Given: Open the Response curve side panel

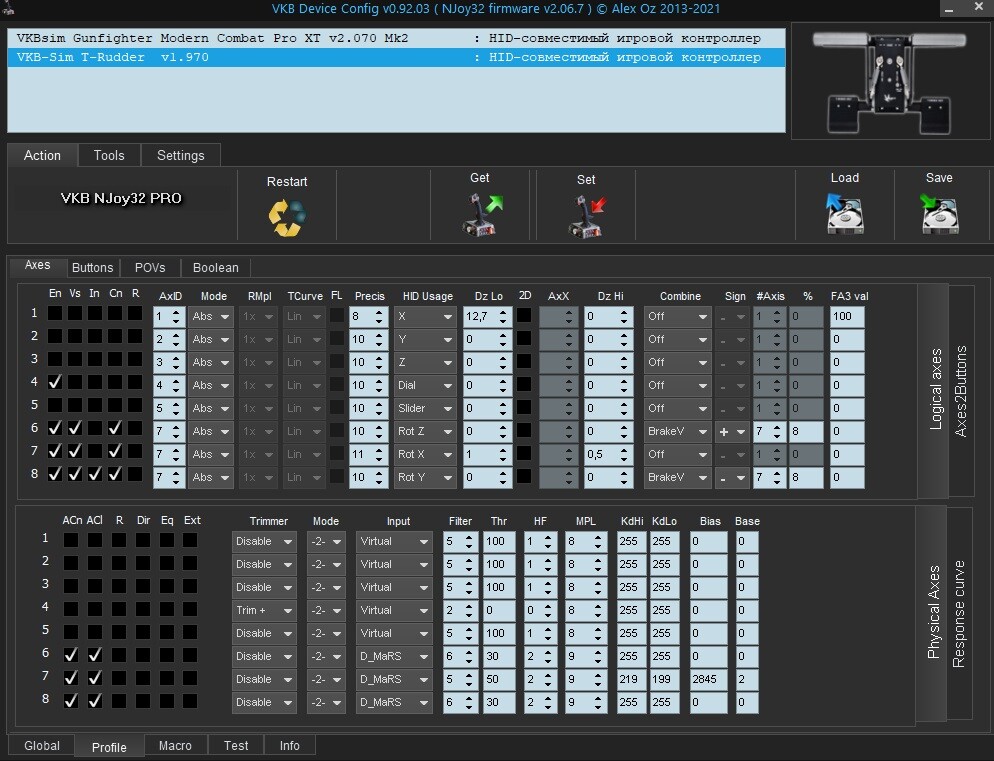Looking at the screenshot, I should pos(958,613).
